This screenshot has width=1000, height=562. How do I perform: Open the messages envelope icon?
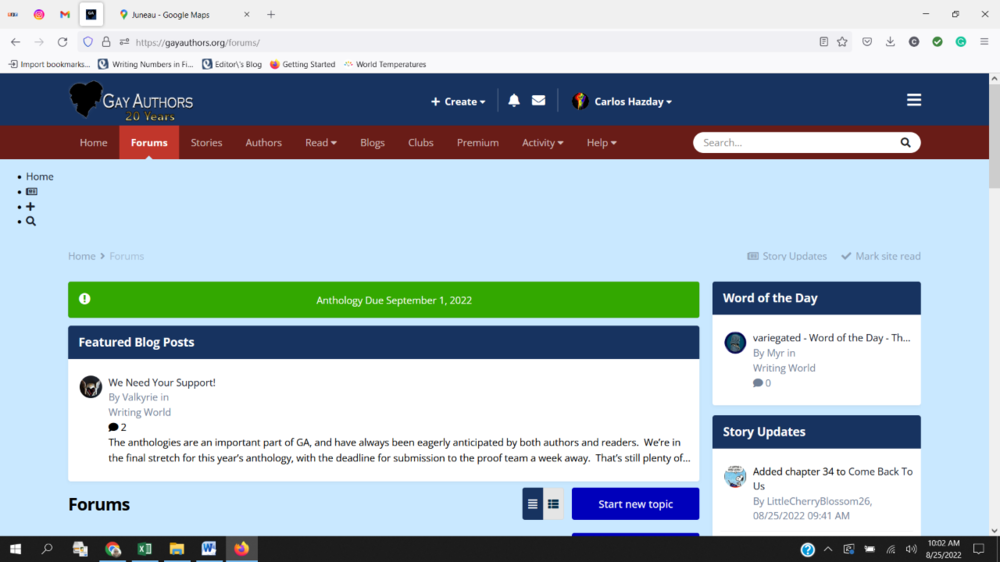[538, 101]
